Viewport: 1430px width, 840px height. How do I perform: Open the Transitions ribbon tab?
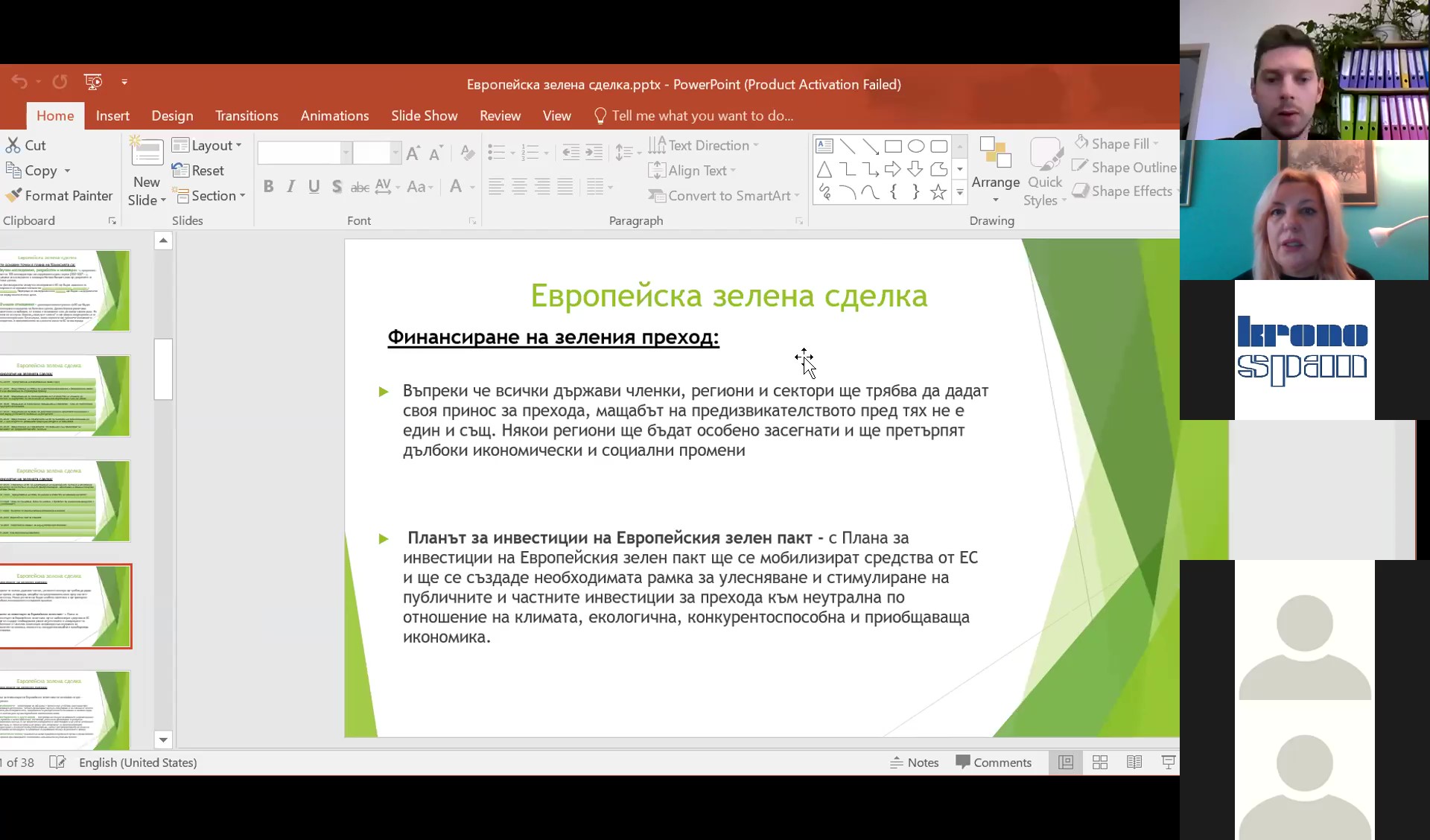pyautogui.click(x=247, y=116)
